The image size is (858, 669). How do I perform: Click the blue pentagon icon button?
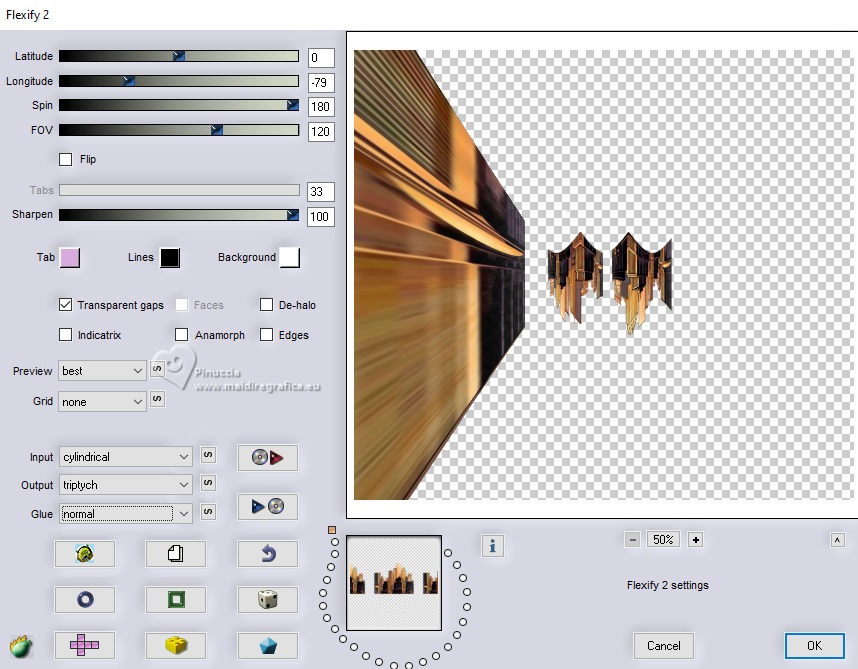268,645
